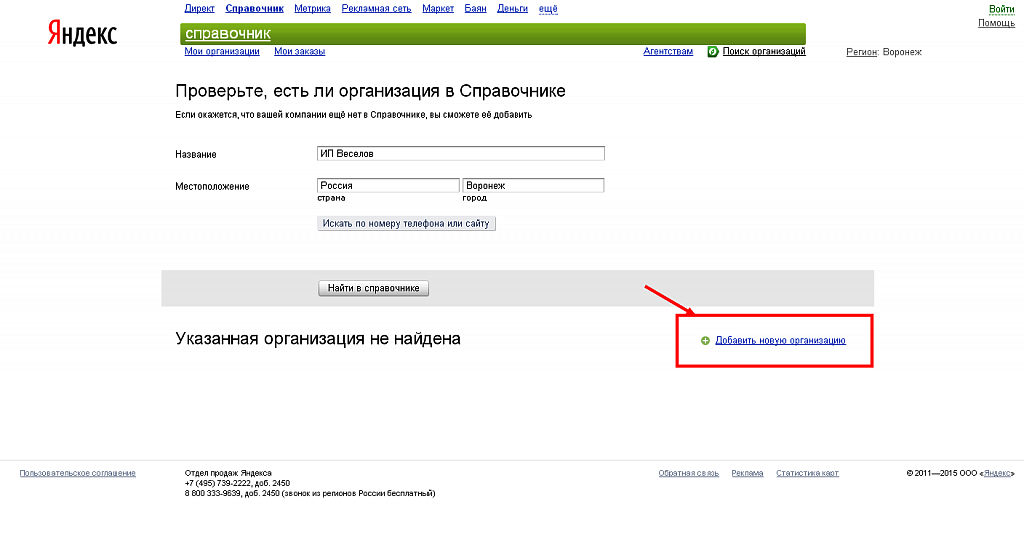Image resolution: width=1024 pixels, height=560 pixels.
Task: Focus the страна field containing Россия
Action: click(x=388, y=185)
